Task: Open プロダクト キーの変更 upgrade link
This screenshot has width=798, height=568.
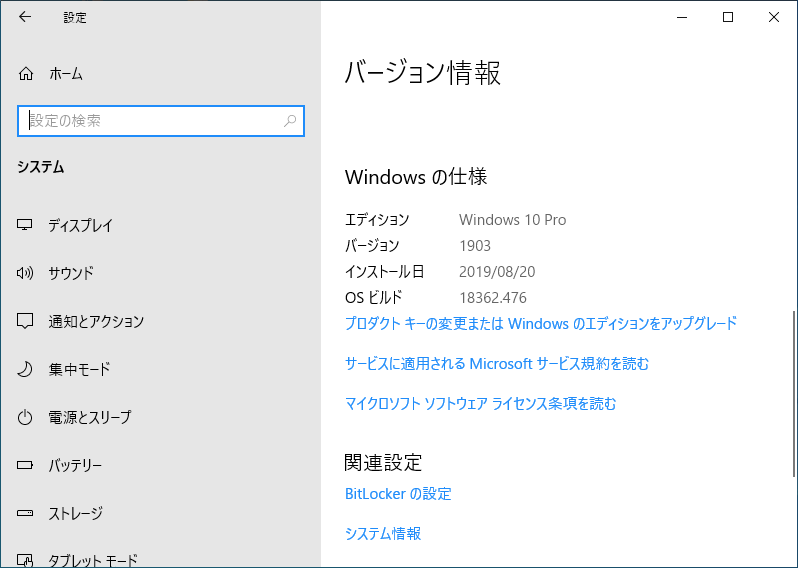Action: [541, 323]
